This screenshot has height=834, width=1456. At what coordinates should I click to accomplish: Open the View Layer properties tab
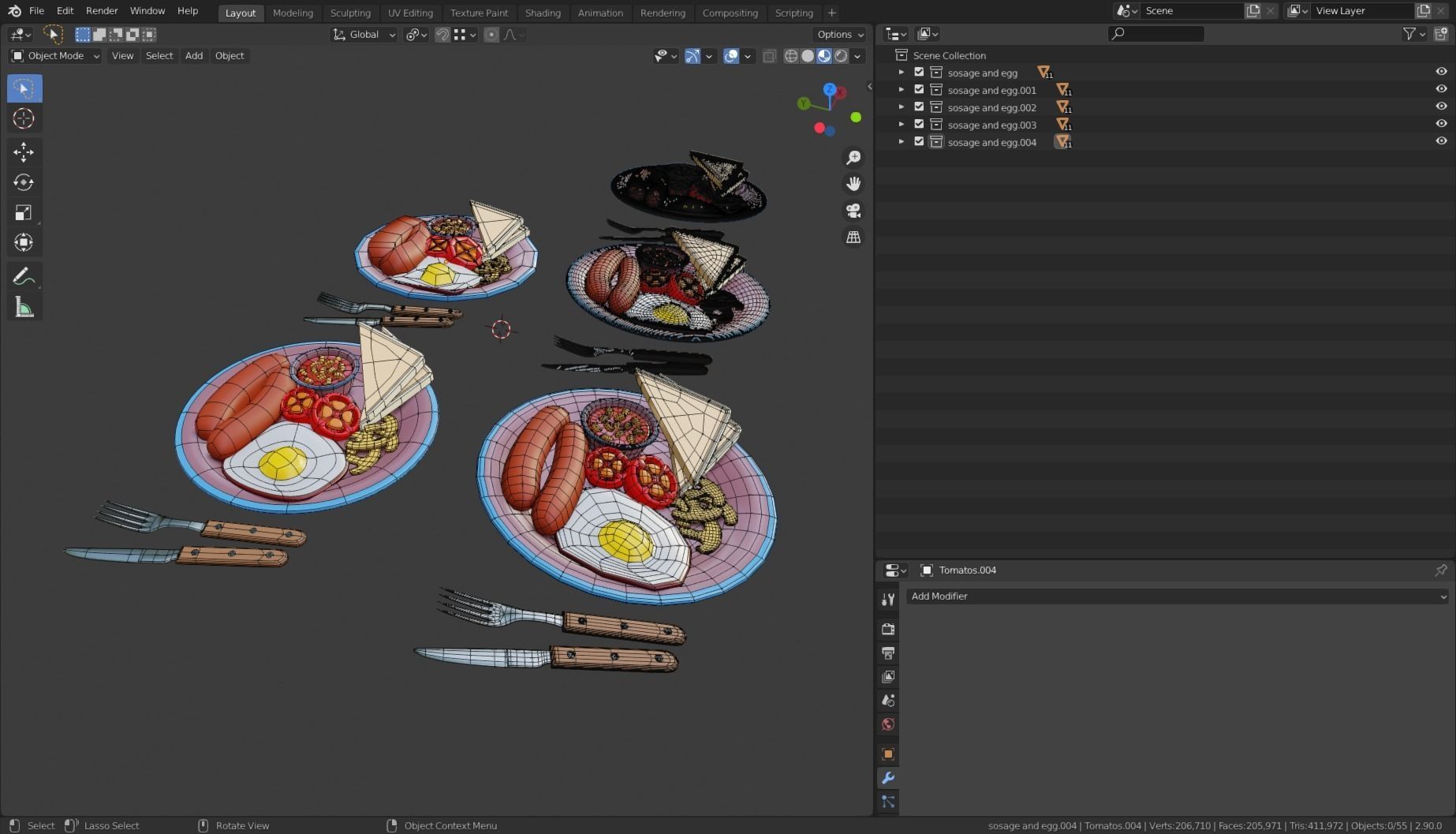tap(888, 677)
